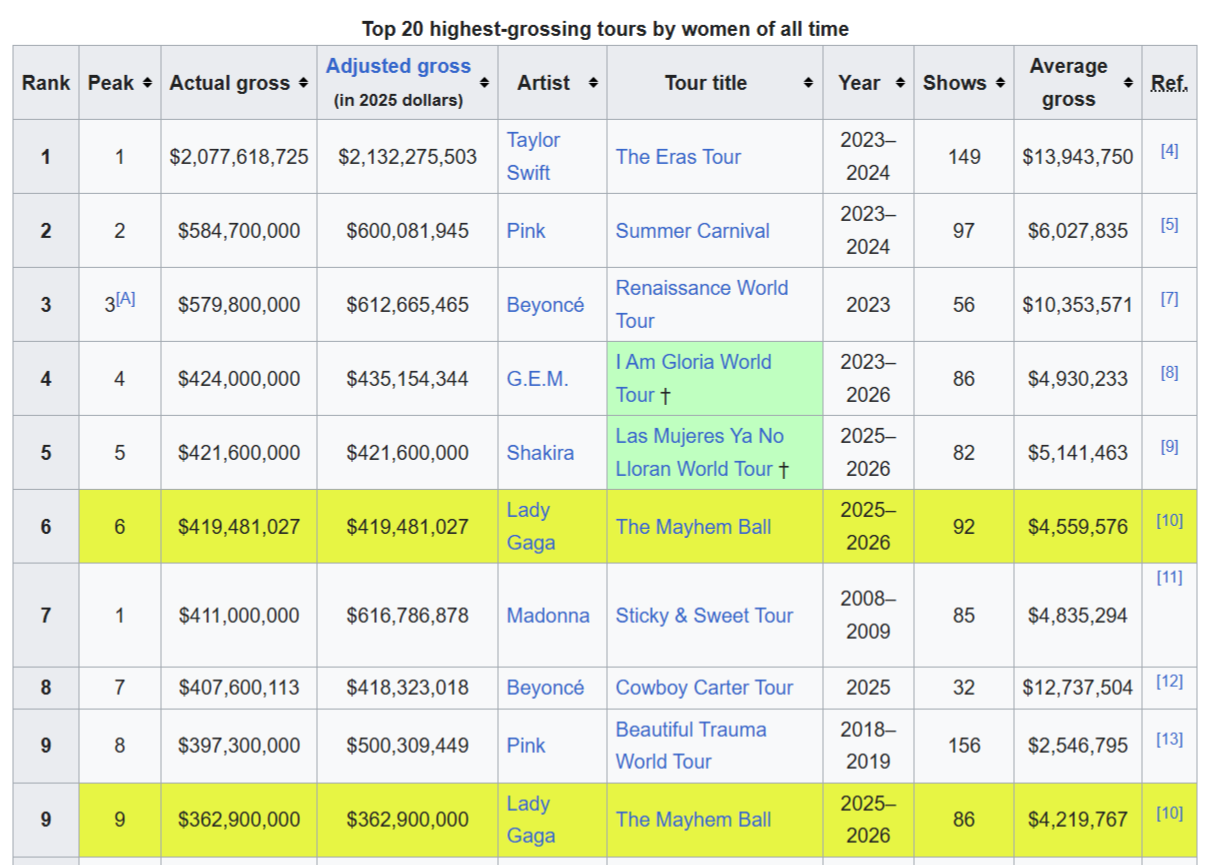Image resolution: width=1208 pixels, height=865 pixels.
Task: Select the 156 shows cell
Action: click(x=963, y=746)
